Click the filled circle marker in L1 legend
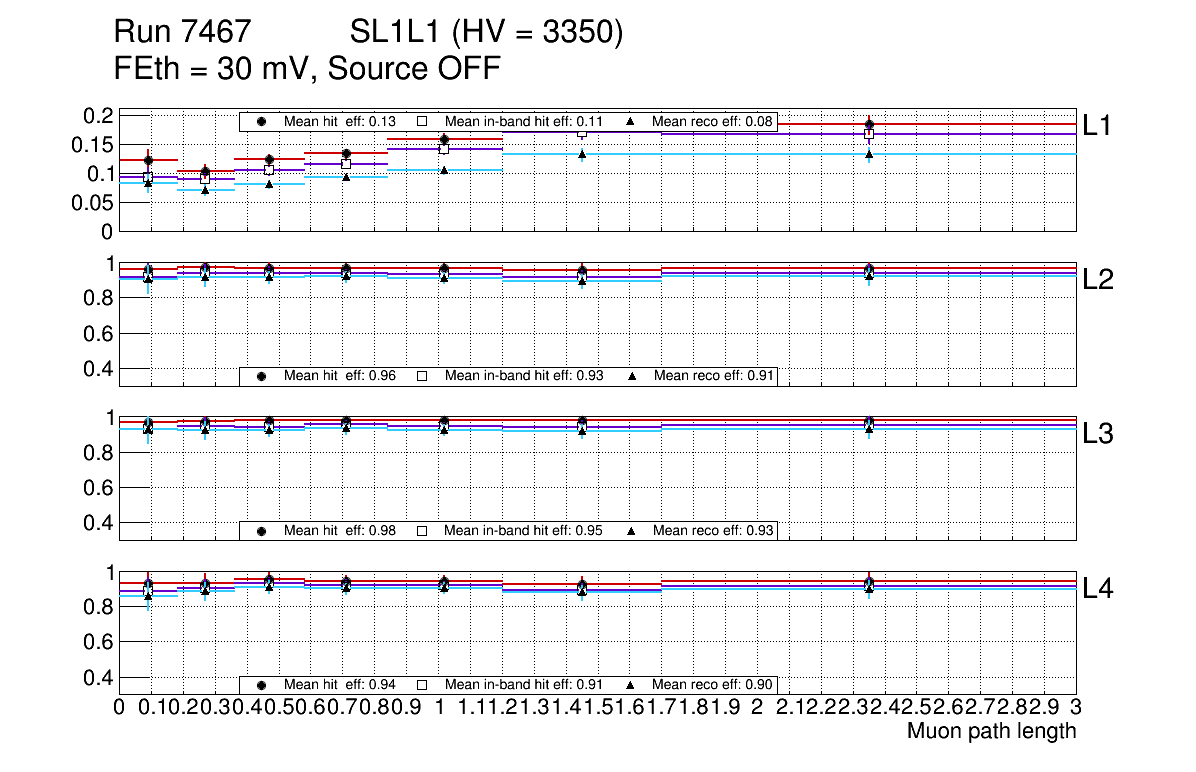 pos(262,122)
